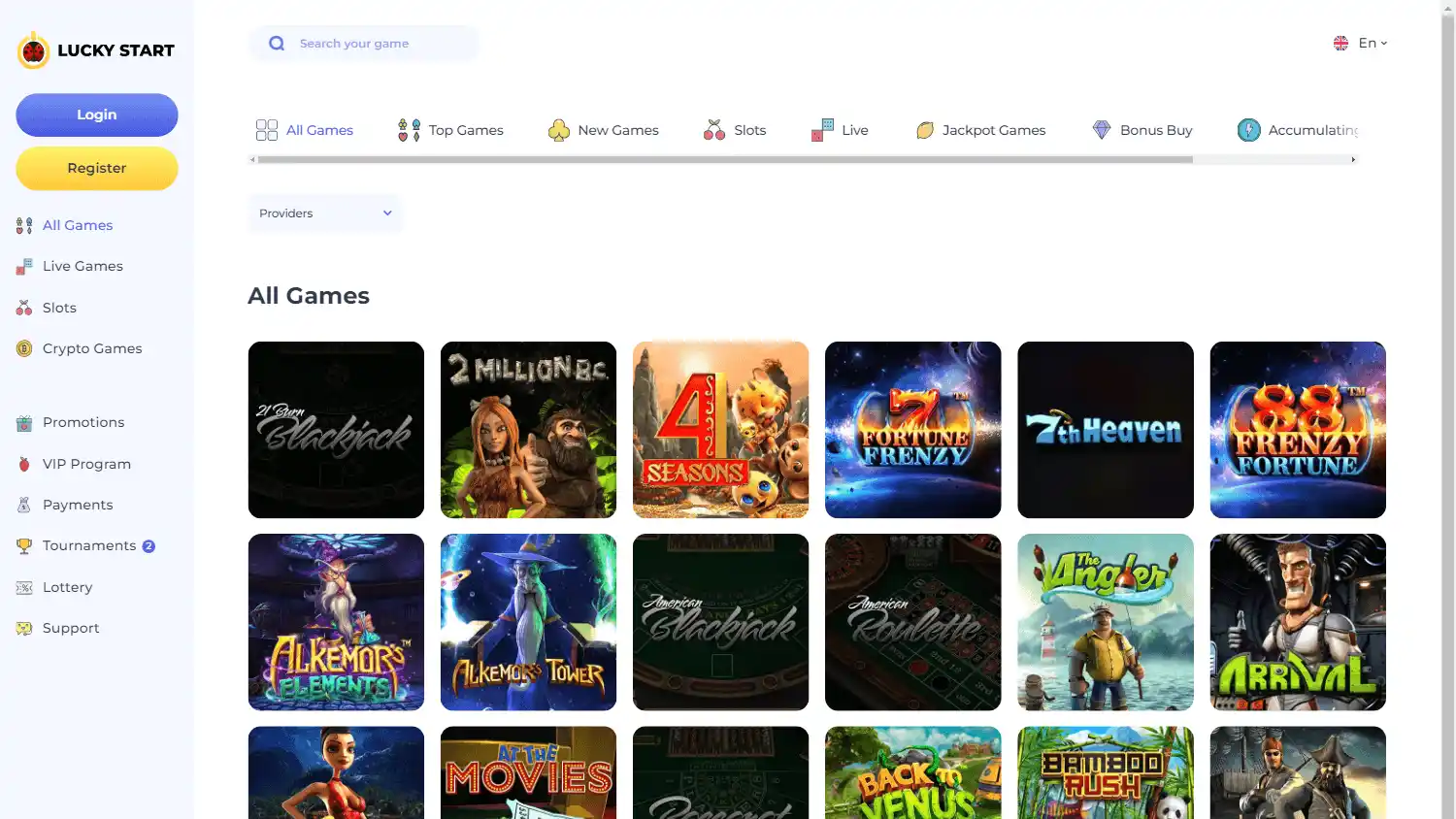Click the UK flag language icon
Viewport: 1456px width, 819px height.
tap(1340, 44)
